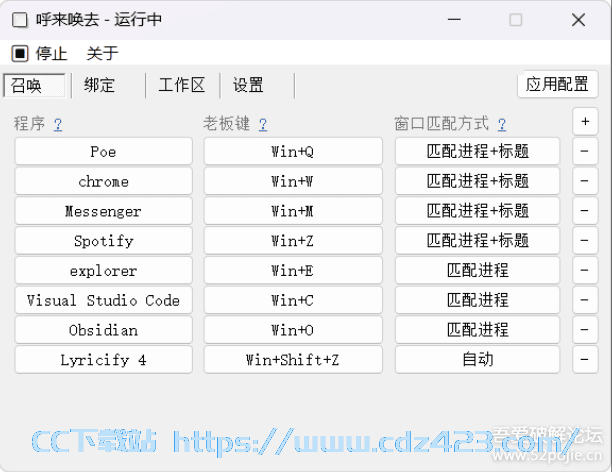Edit the Win+E hotkey field

[293, 270]
